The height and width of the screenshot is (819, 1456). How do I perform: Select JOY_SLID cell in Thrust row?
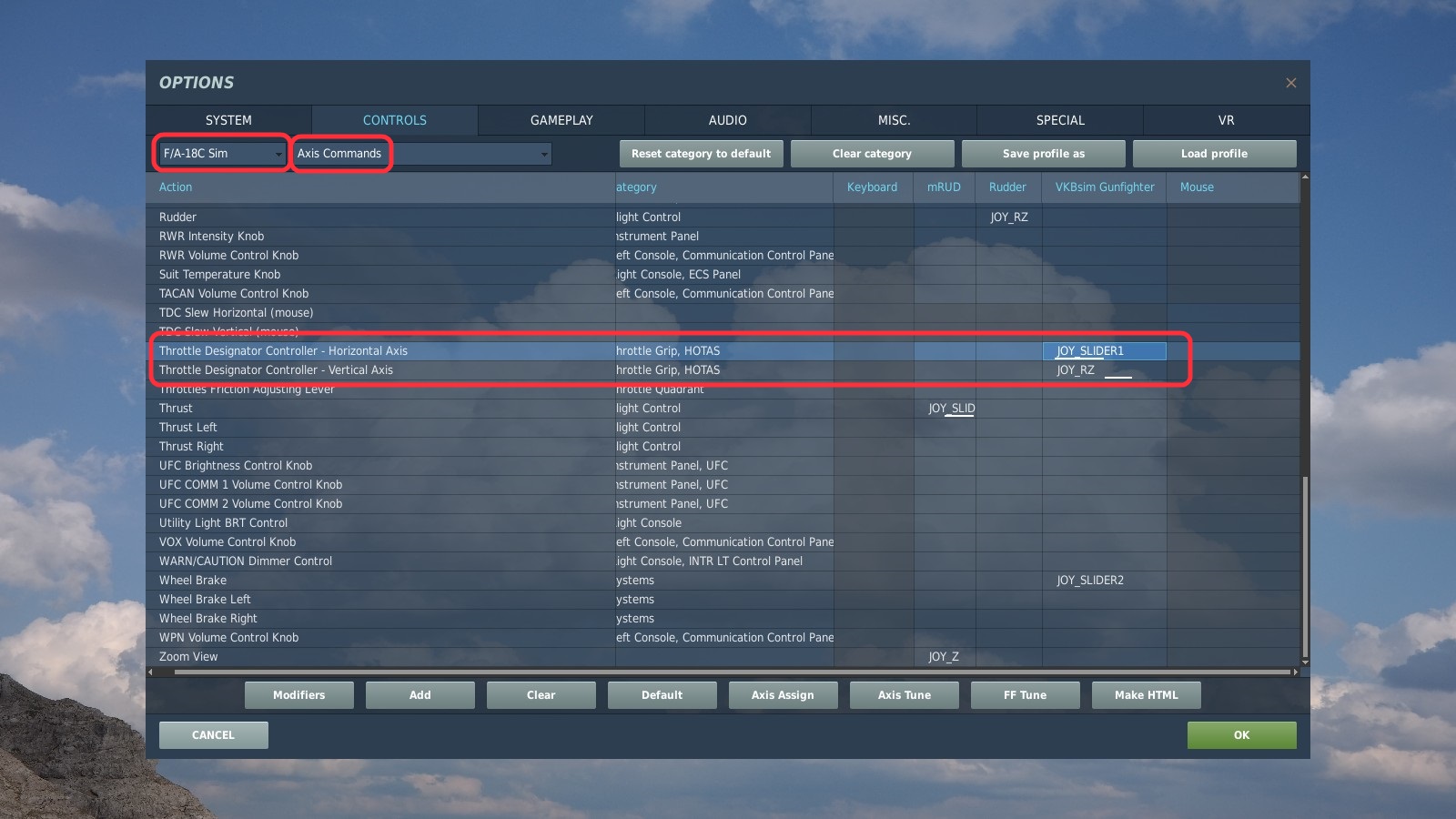click(x=945, y=409)
